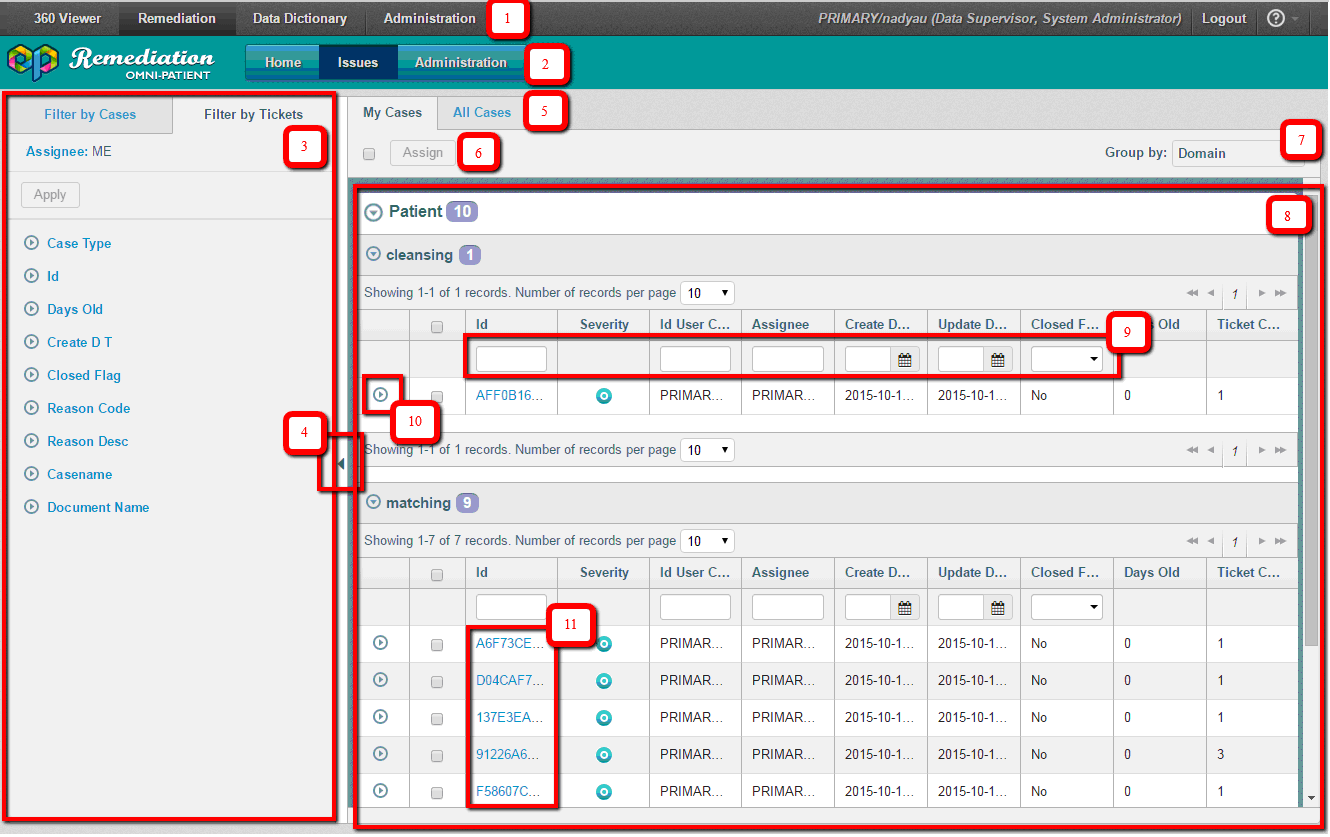The height and width of the screenshot is (837, 1330).
Task: Click the Id filter input in cleansing table
Action: tap(511, 359)
